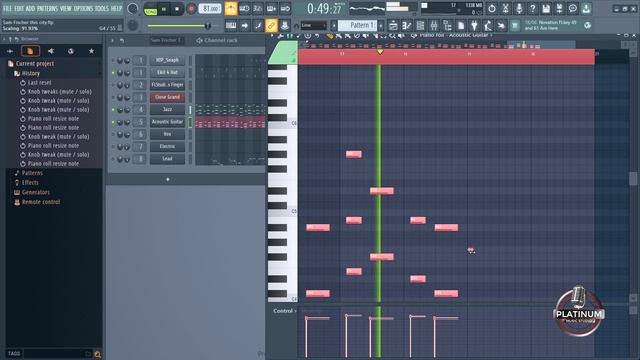The height and width of the screenshot is (360, 640).
Task: Select the Close Grand channel button
Action: [x=167, y=97]
